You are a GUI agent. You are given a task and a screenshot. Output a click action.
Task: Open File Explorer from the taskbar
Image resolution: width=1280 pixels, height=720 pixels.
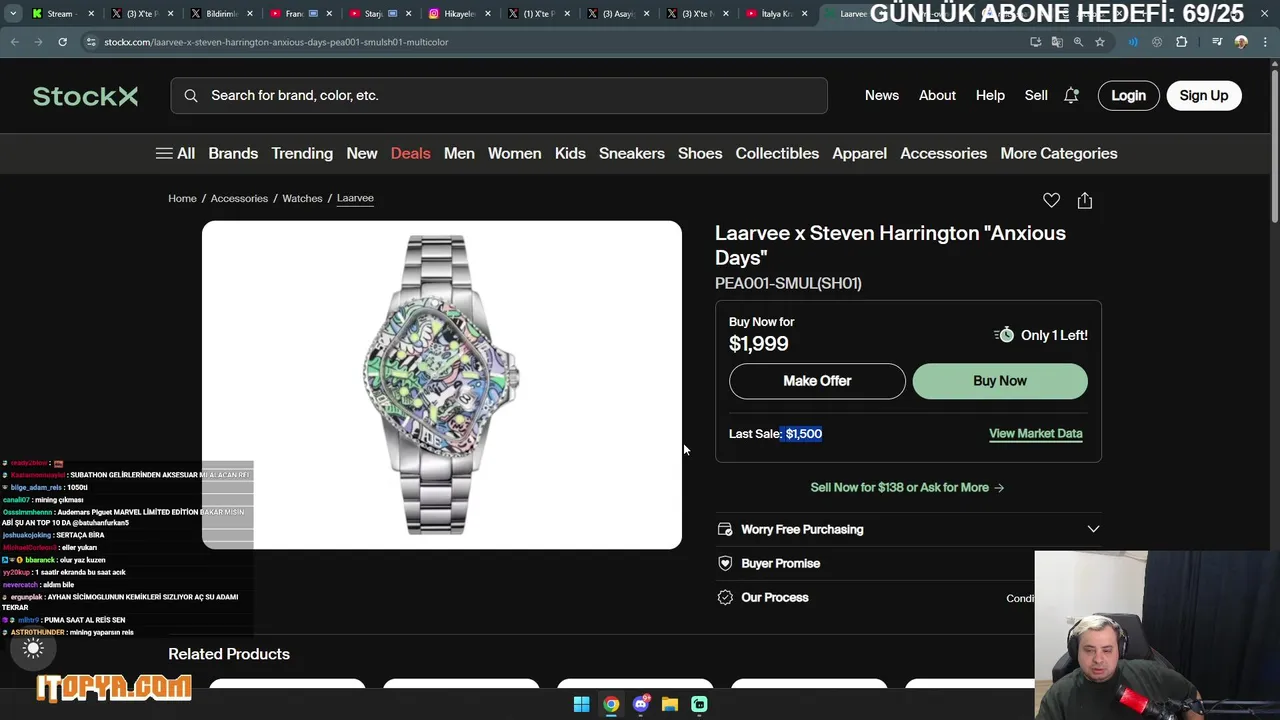[670, 704]
